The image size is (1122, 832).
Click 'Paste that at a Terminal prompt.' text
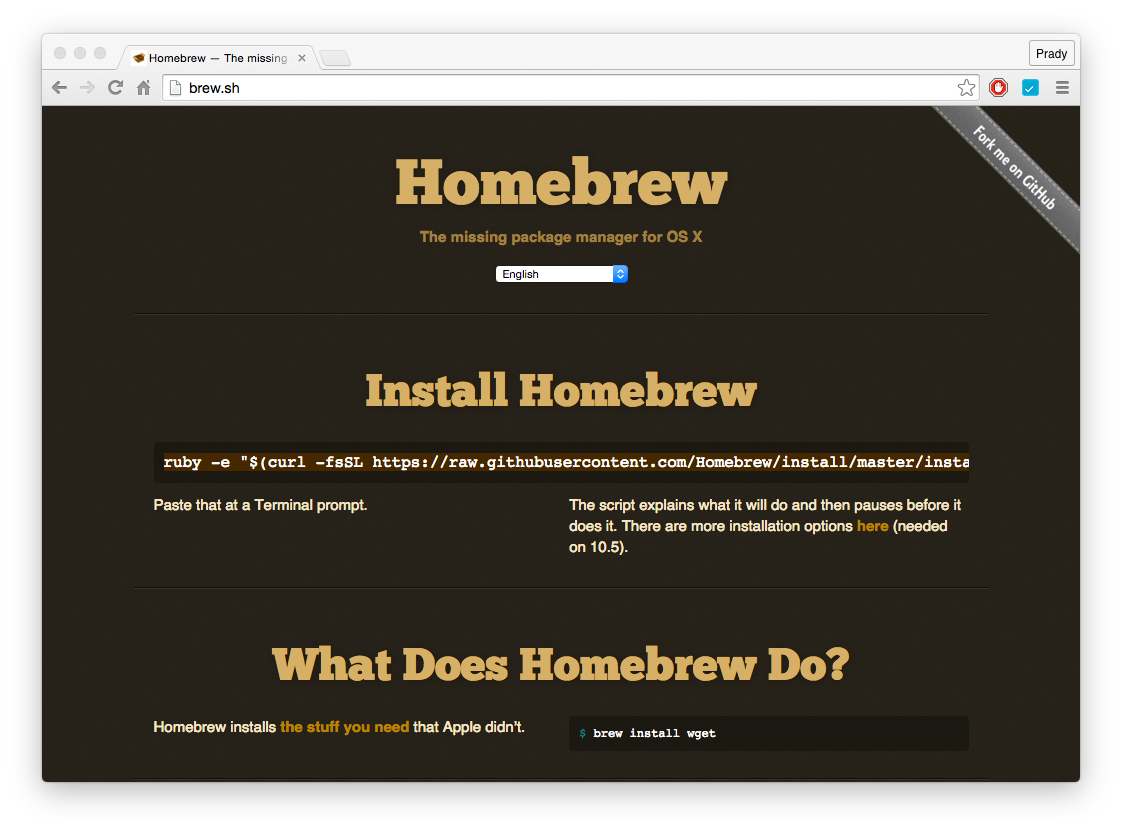click(x=260, y=505)
